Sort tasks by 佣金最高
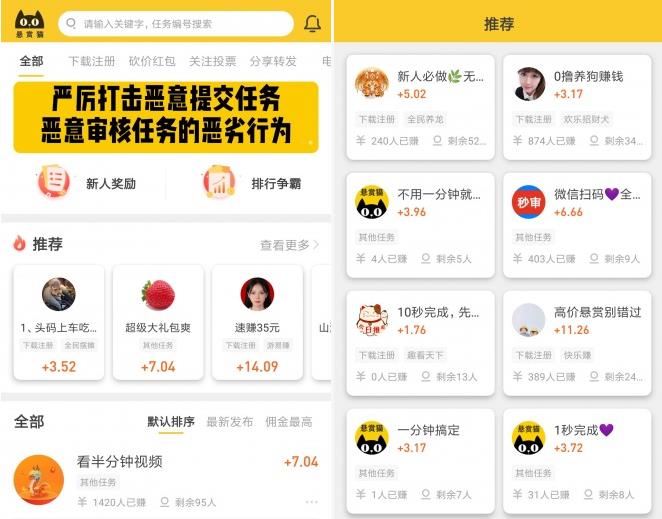The height and width of the screenshot is (519, 662). click(289, 421)
